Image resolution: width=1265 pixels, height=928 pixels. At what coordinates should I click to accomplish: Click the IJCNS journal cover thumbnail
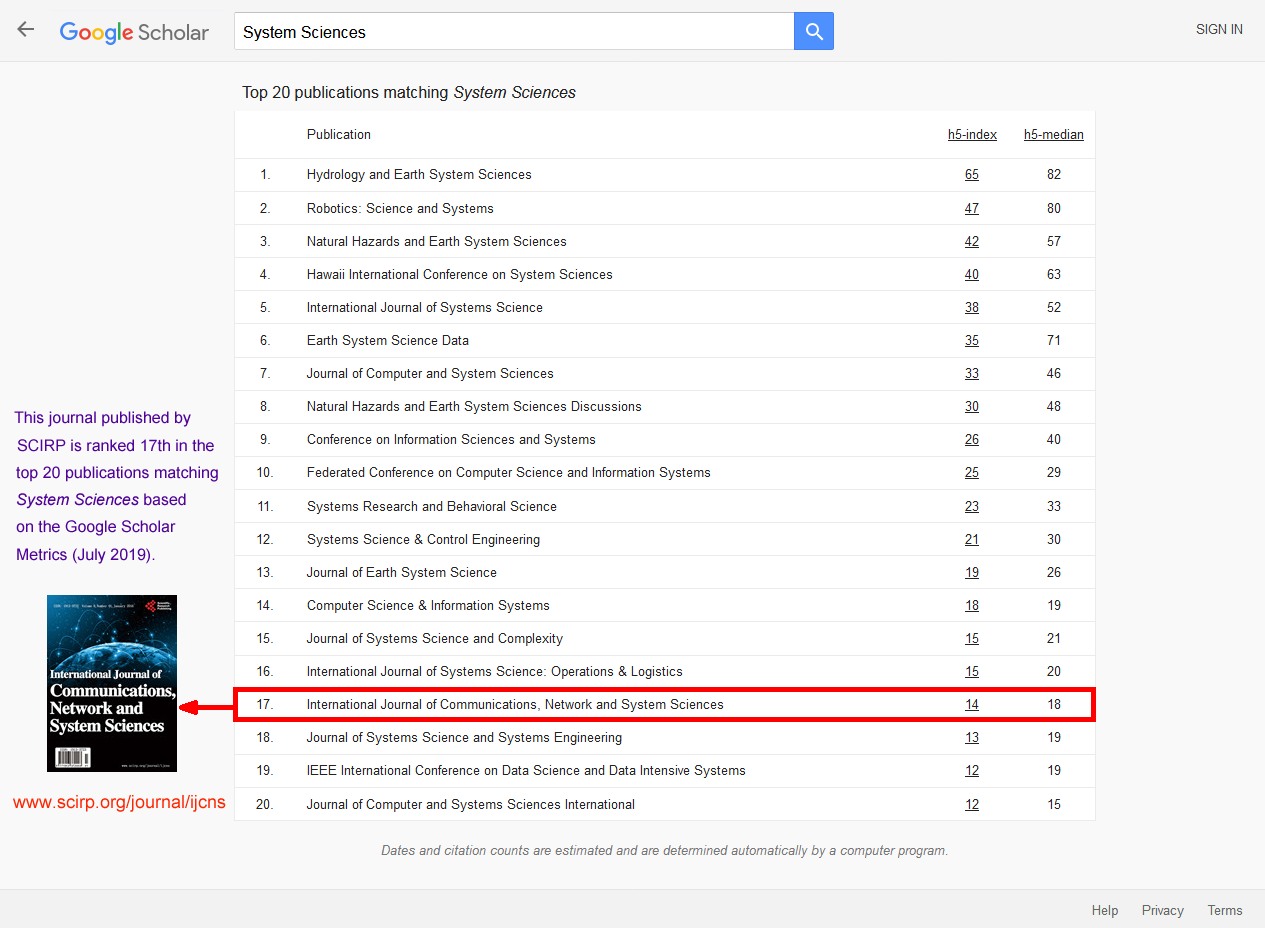click(x=112, y=683)
